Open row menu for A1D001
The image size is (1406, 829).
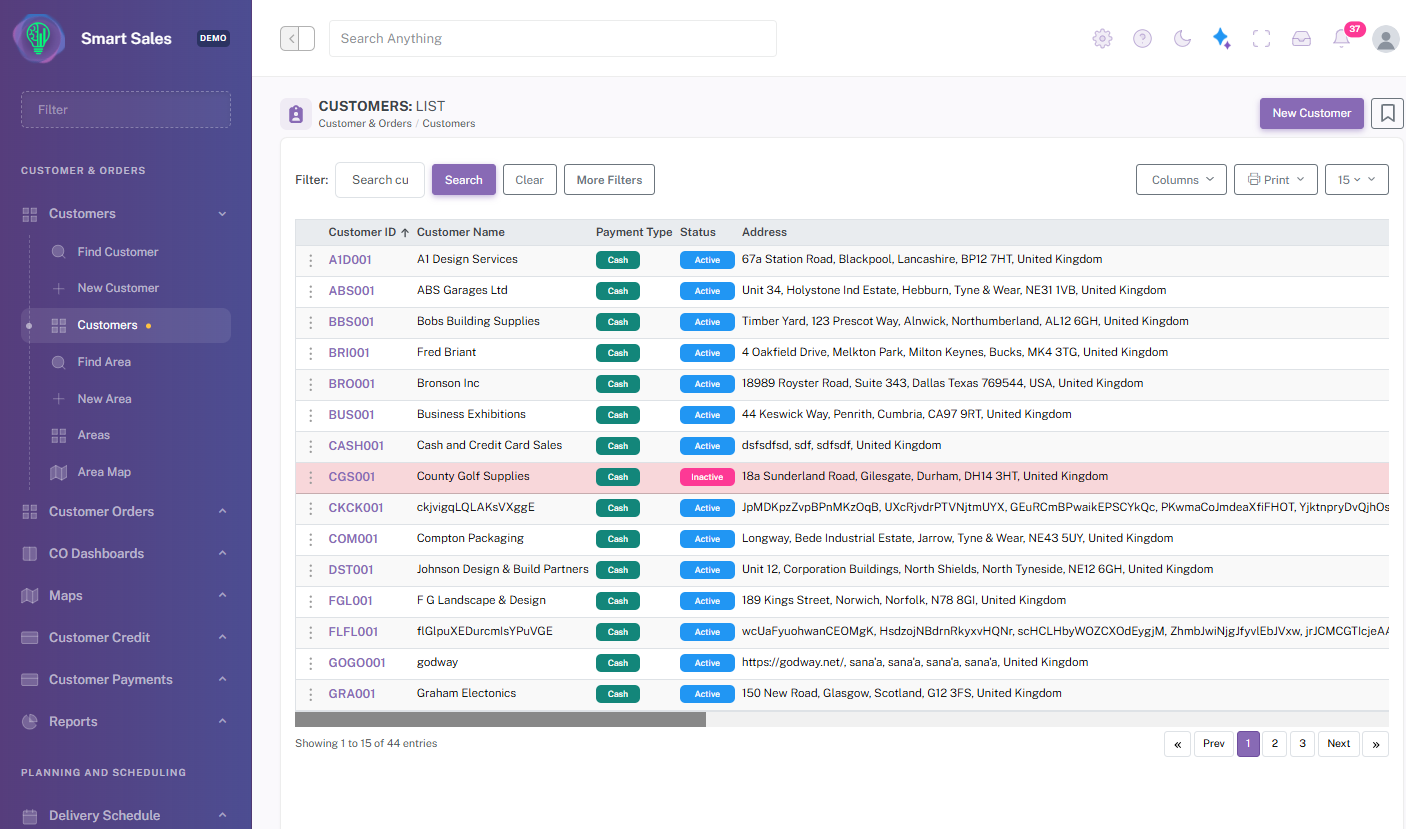(x=310, y=260)
